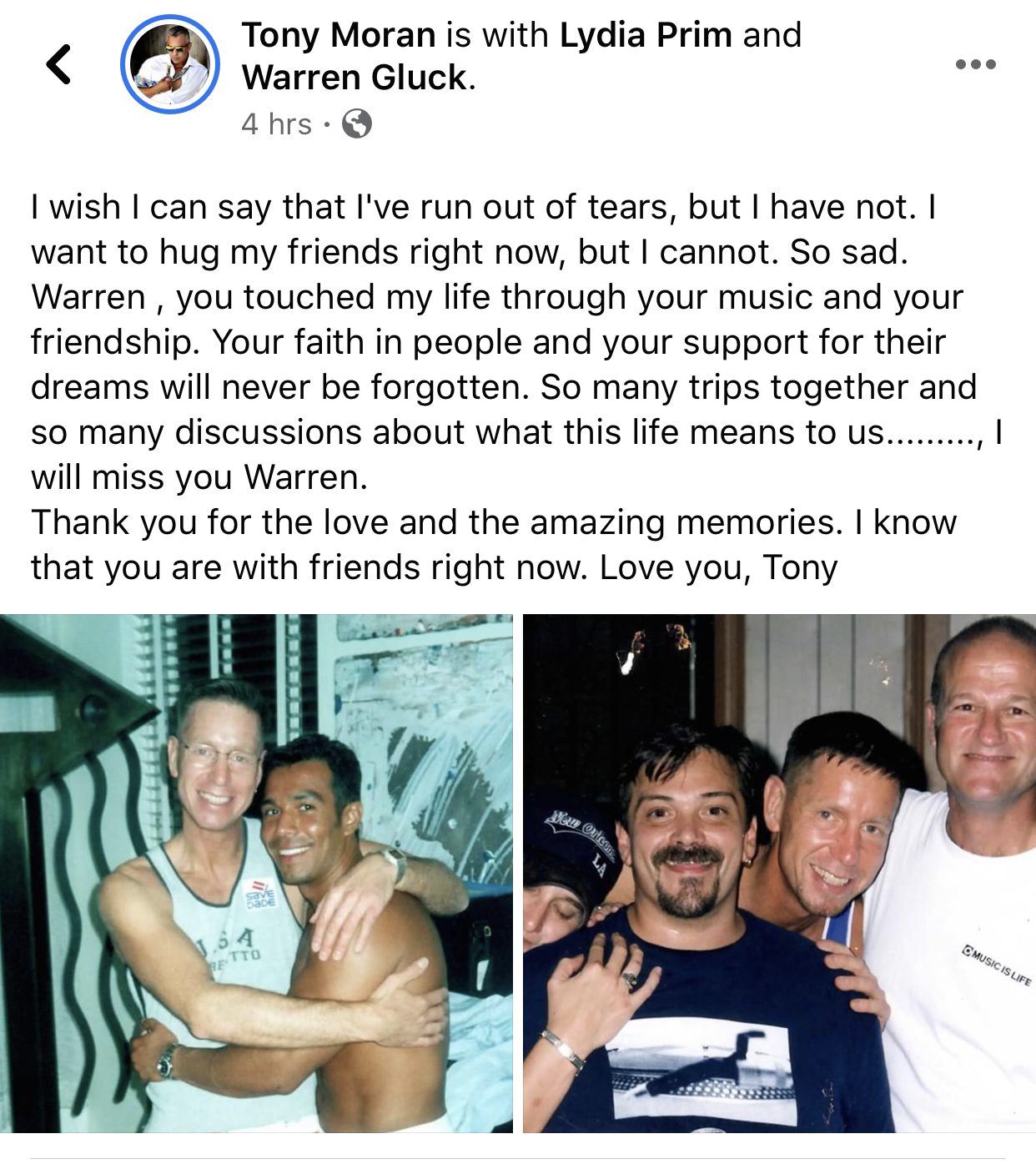The image size is (1036, 1164).
Task: Tap the 'Thank you for the love' paragraph
Action: click(494, 545)
